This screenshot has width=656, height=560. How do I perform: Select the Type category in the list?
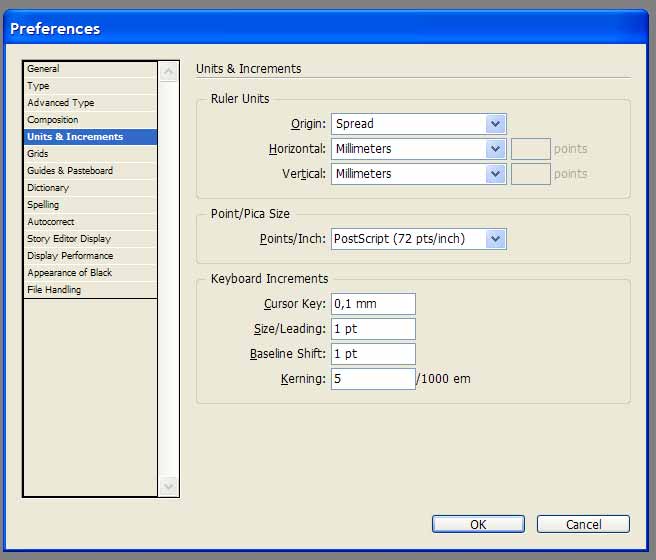click(x=90, y=86)
